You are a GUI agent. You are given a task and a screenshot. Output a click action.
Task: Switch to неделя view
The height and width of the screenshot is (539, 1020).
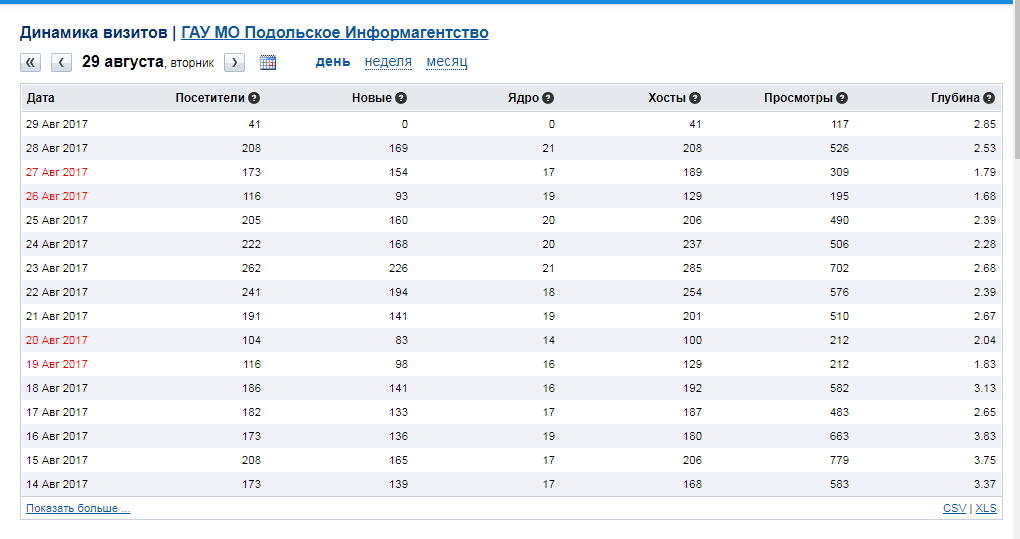tap(388, 61)
